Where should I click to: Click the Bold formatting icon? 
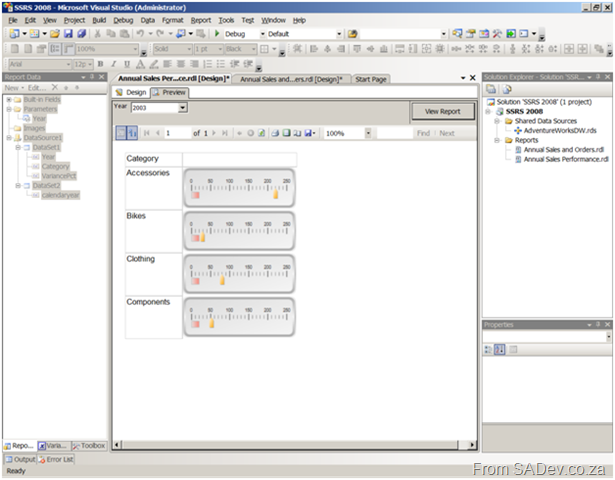pyautogui.click(x=100, y=64)
